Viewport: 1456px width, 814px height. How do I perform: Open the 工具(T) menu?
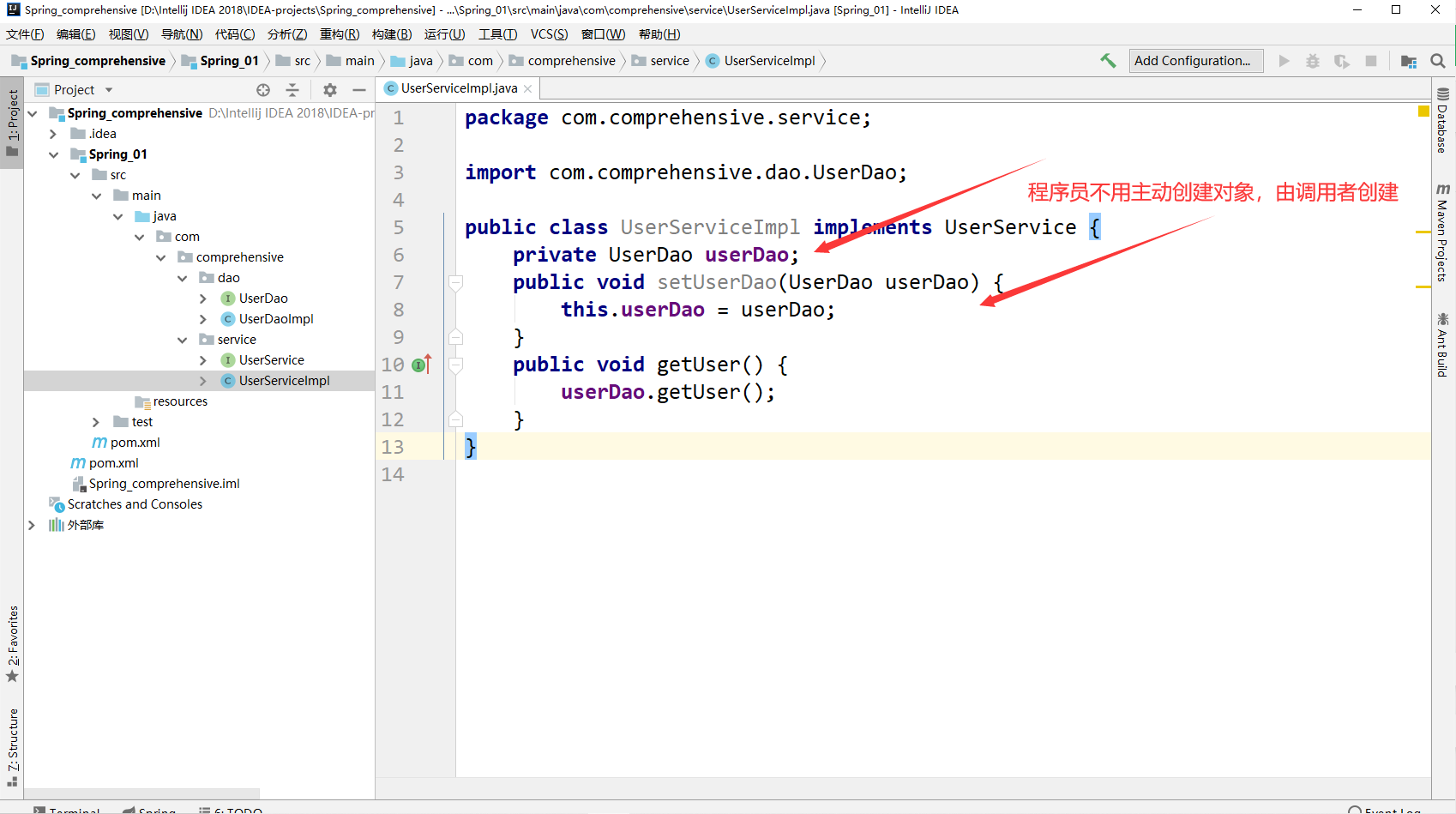(x=497, y=34)
